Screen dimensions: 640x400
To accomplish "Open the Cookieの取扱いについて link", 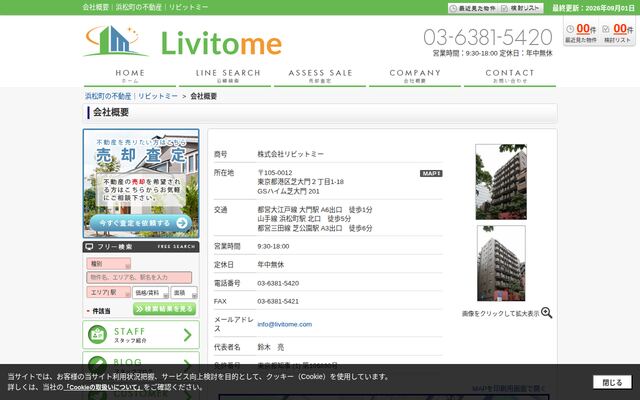I will [103, 387].
